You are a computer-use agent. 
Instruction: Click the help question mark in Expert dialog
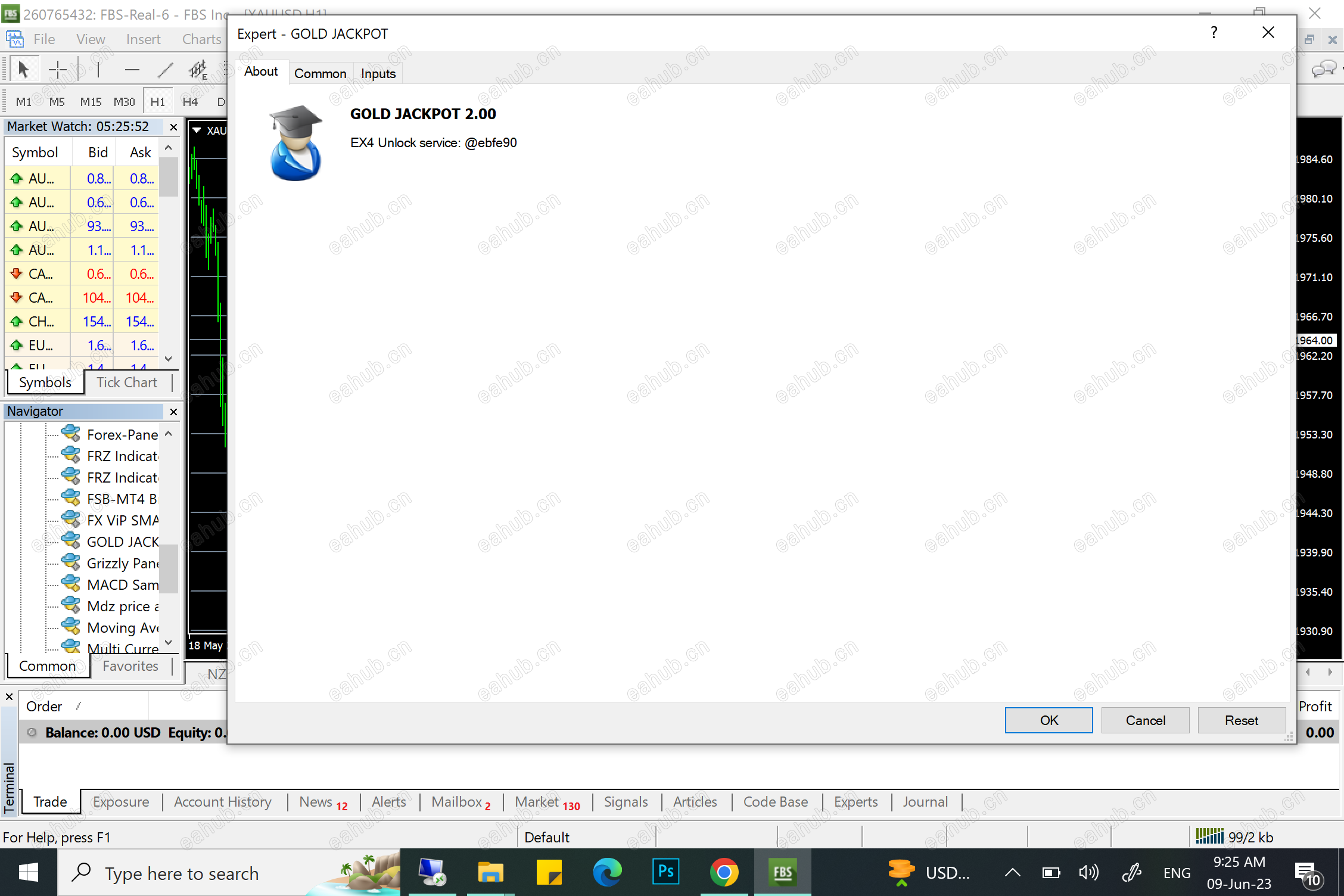pyautogui.click(x=1214, y=33)
